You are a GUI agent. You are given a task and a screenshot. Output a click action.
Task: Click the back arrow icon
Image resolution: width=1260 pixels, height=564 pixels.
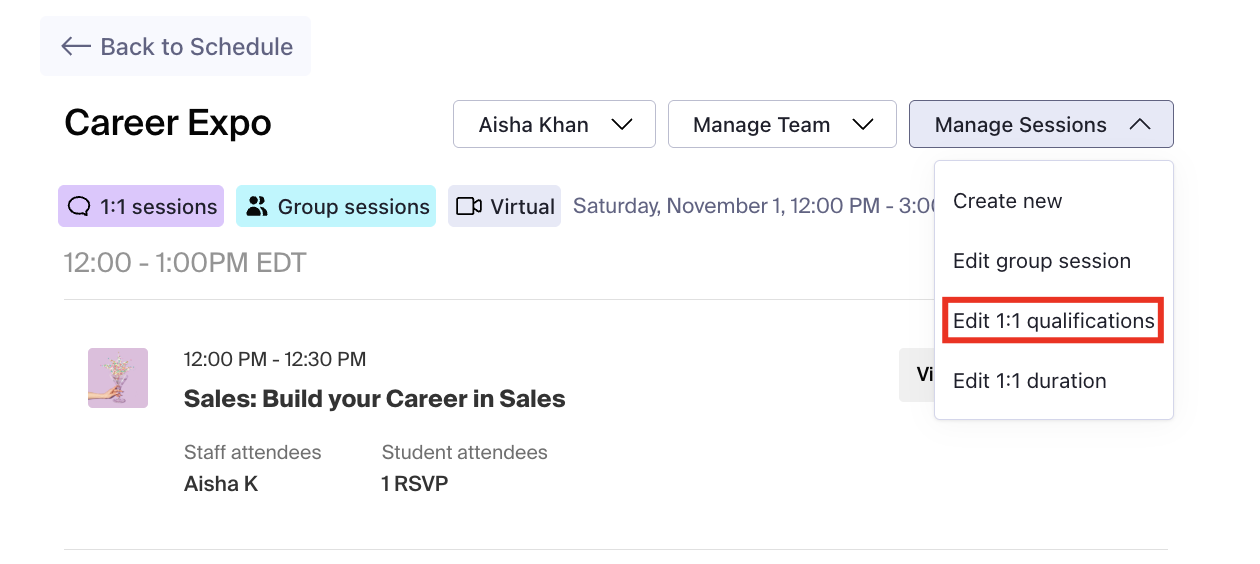(x=76, y=46)
